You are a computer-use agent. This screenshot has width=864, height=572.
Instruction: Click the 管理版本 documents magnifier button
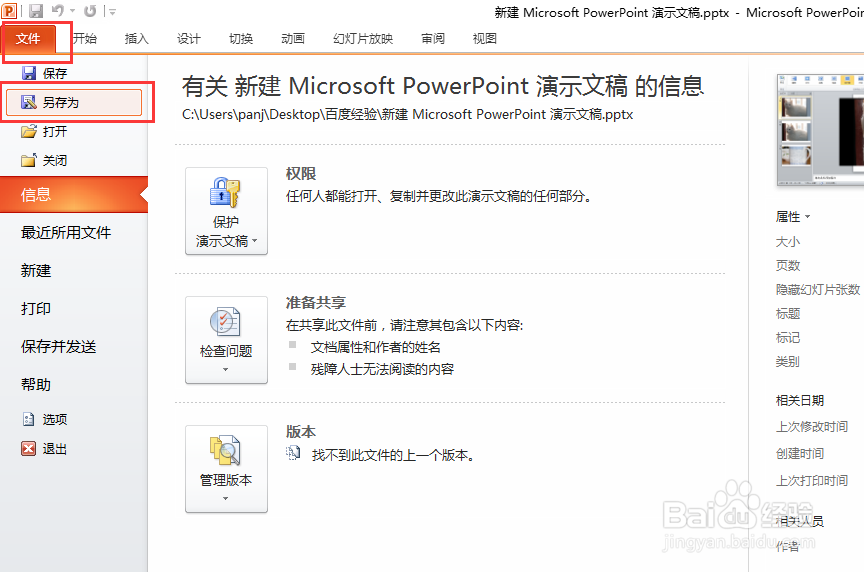pos(226,469)
